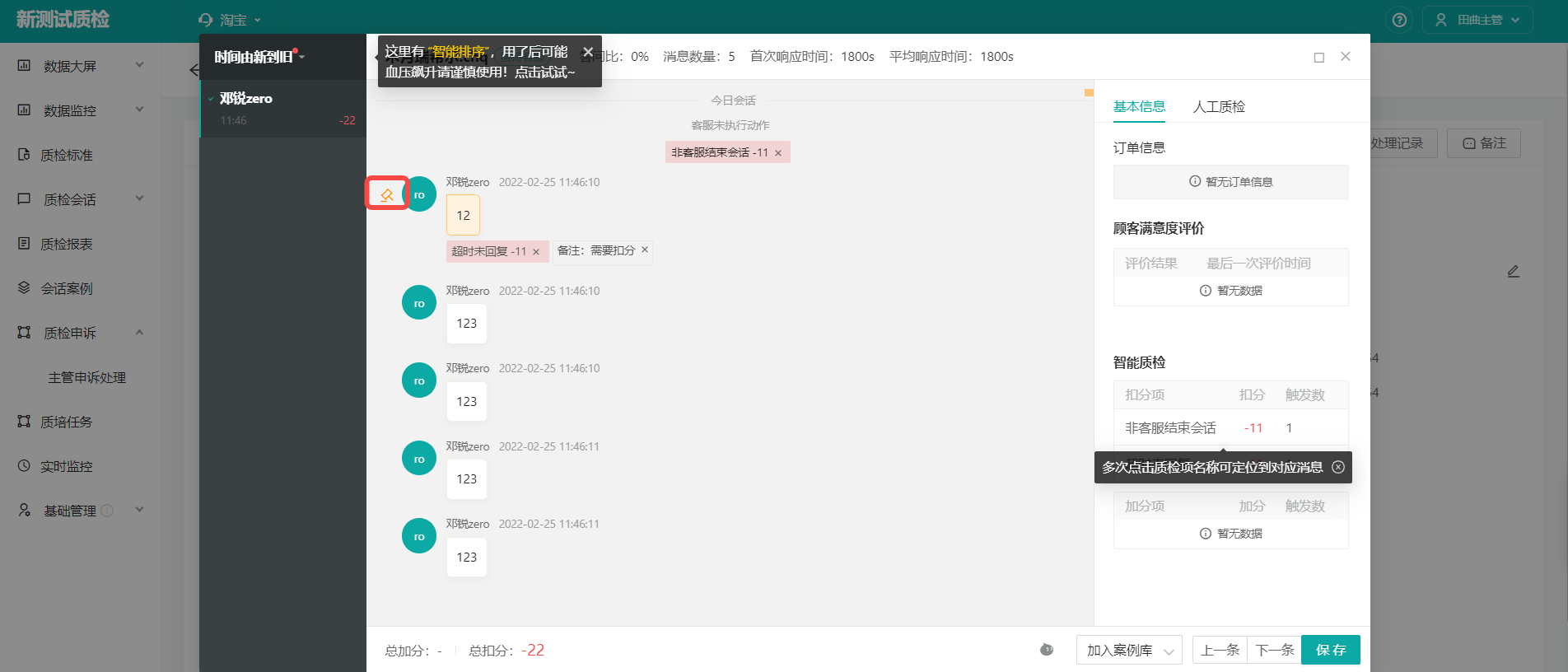Remove the 非客服结束会话 -11 tag
The width and height of the screenshot is (1568, 672).
coord(778,153)
